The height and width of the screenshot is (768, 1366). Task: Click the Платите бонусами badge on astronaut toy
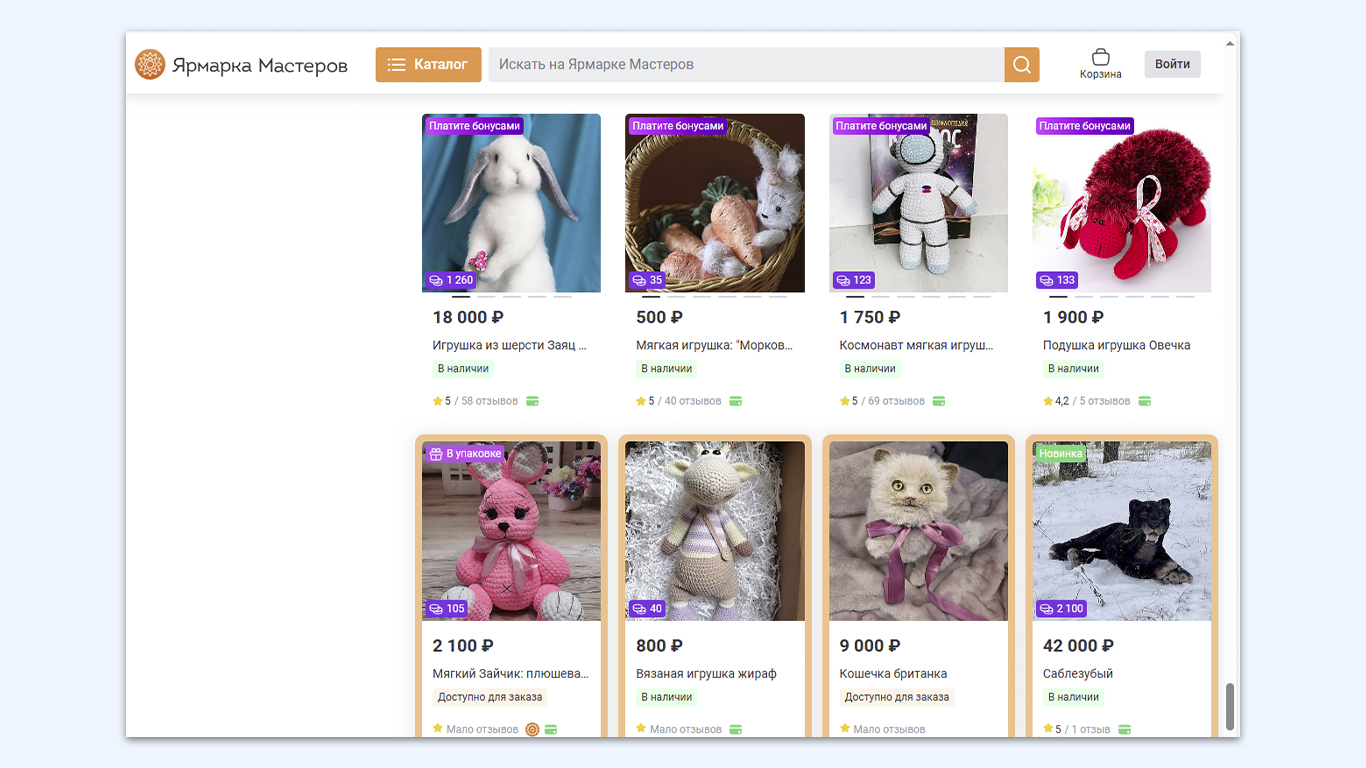tap(881, 126)
